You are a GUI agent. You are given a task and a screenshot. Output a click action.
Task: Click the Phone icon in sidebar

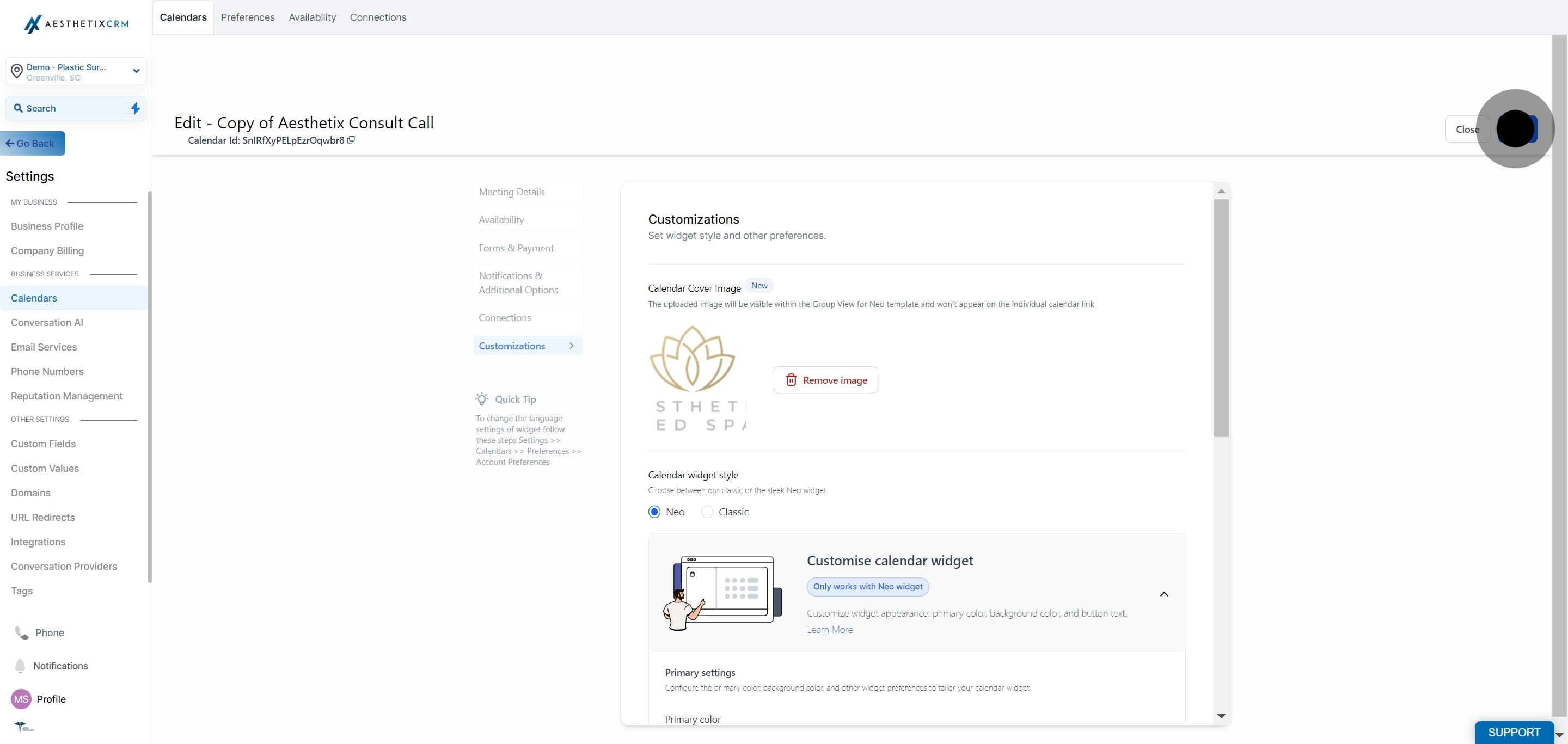tap(22, 632)
